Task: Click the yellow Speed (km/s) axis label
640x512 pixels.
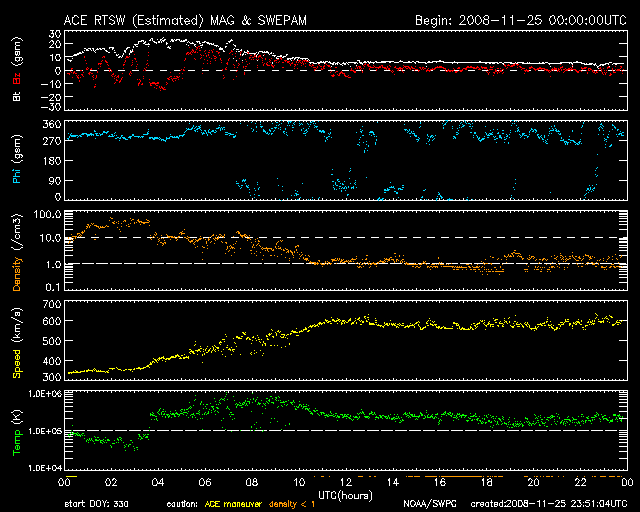Action: click(x=16, y=344)
